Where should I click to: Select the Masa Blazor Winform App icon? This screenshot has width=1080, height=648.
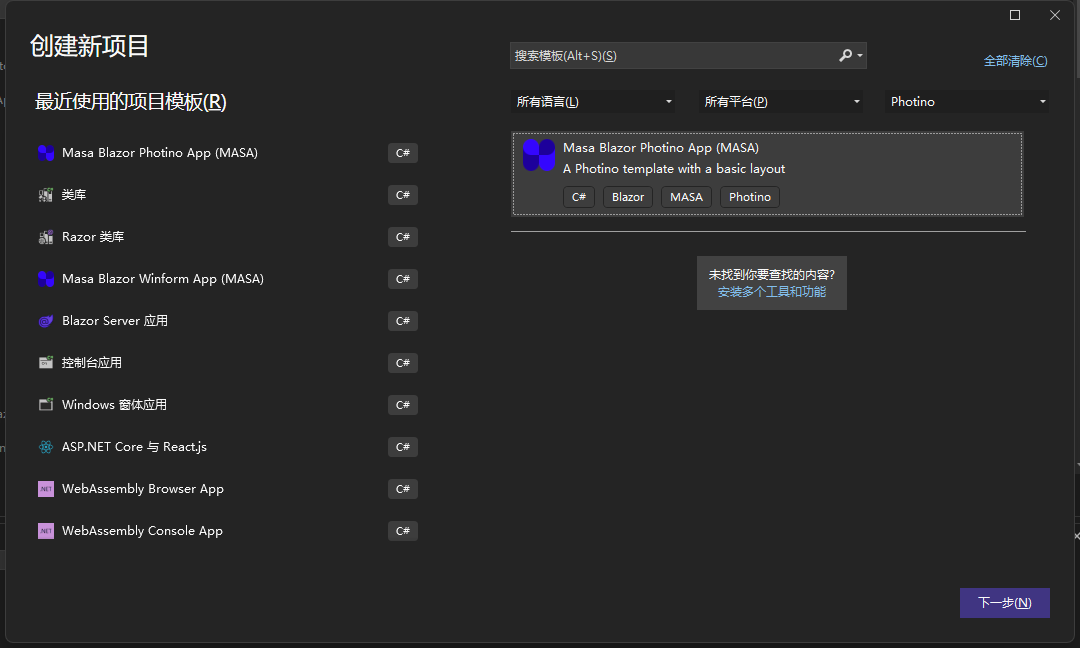click(x=46, y=278)
